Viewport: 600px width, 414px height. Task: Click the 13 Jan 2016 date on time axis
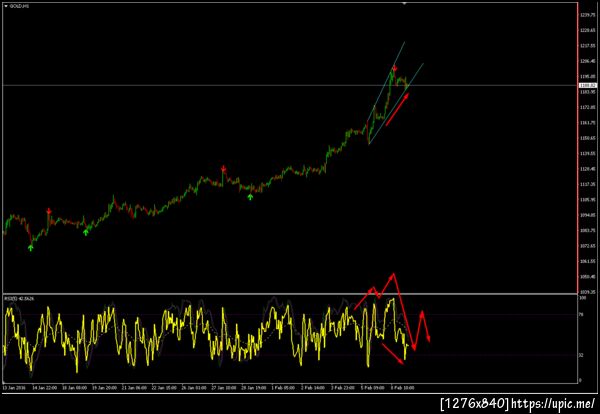(x=14, y=388)
